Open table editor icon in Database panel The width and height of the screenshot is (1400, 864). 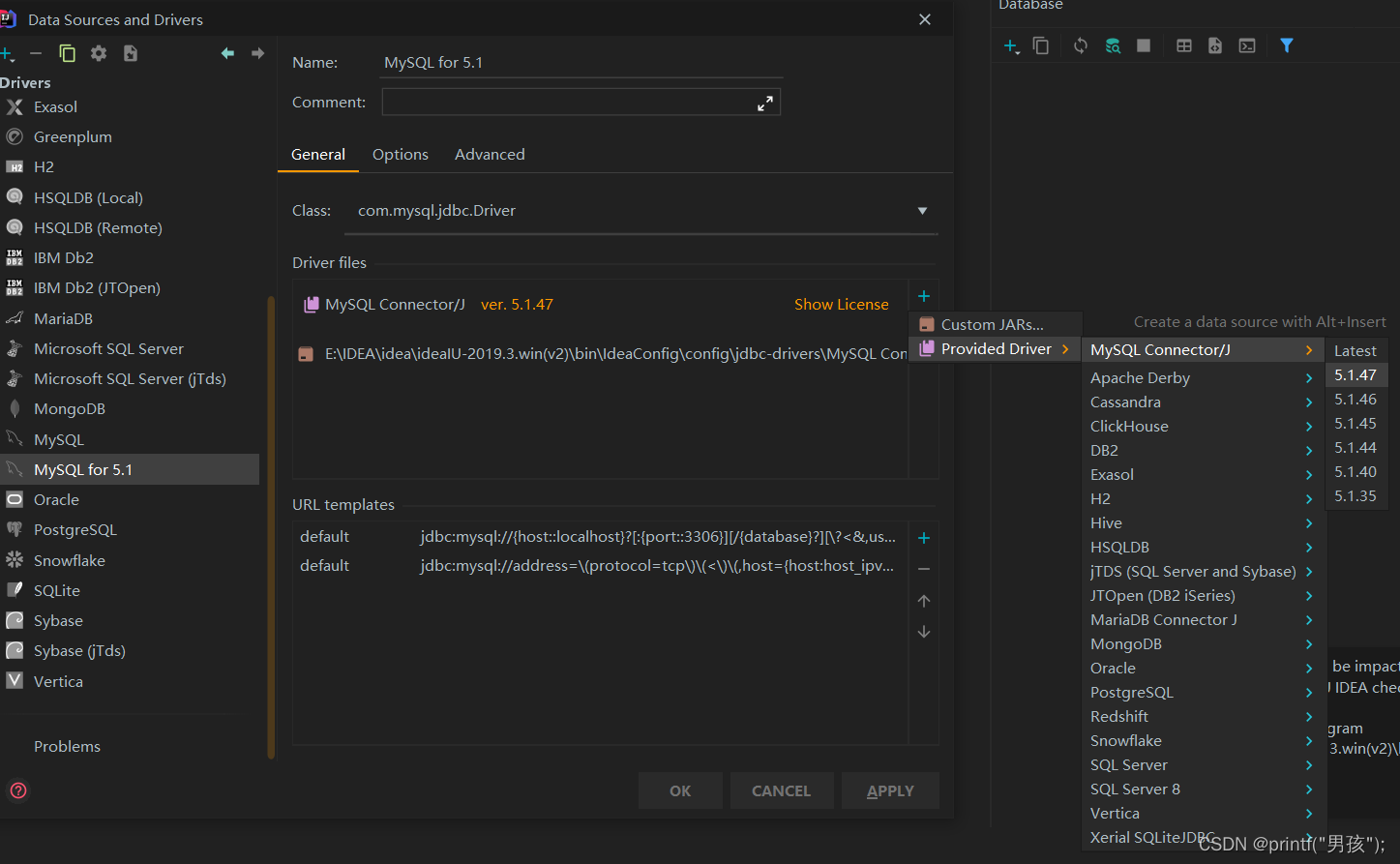coord(1184,45)
